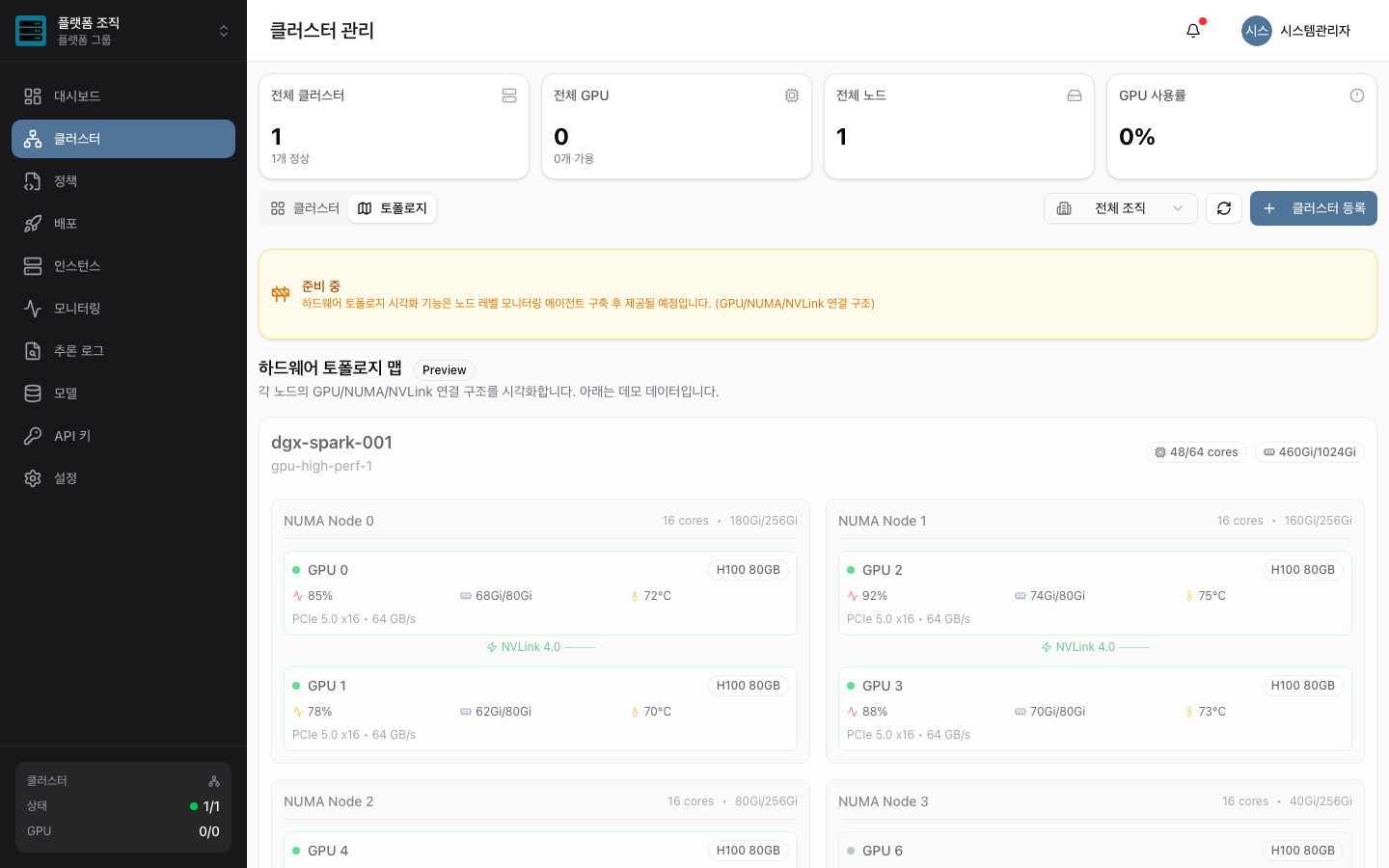Navigate to 인스턴스
The image size is (1389, 868).
123,266
